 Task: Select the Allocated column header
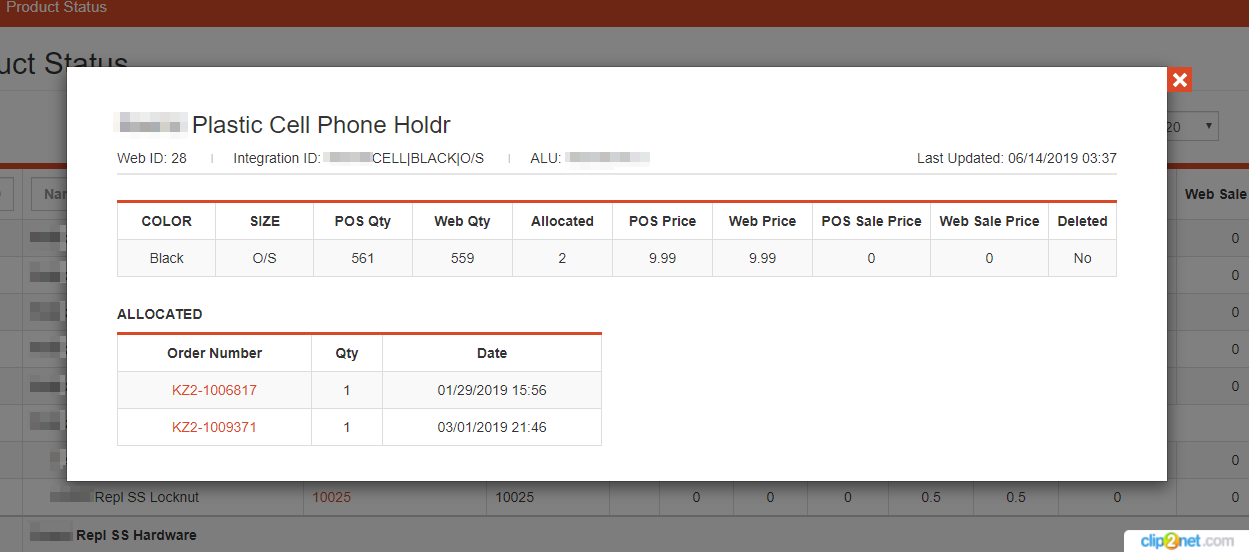562,221
